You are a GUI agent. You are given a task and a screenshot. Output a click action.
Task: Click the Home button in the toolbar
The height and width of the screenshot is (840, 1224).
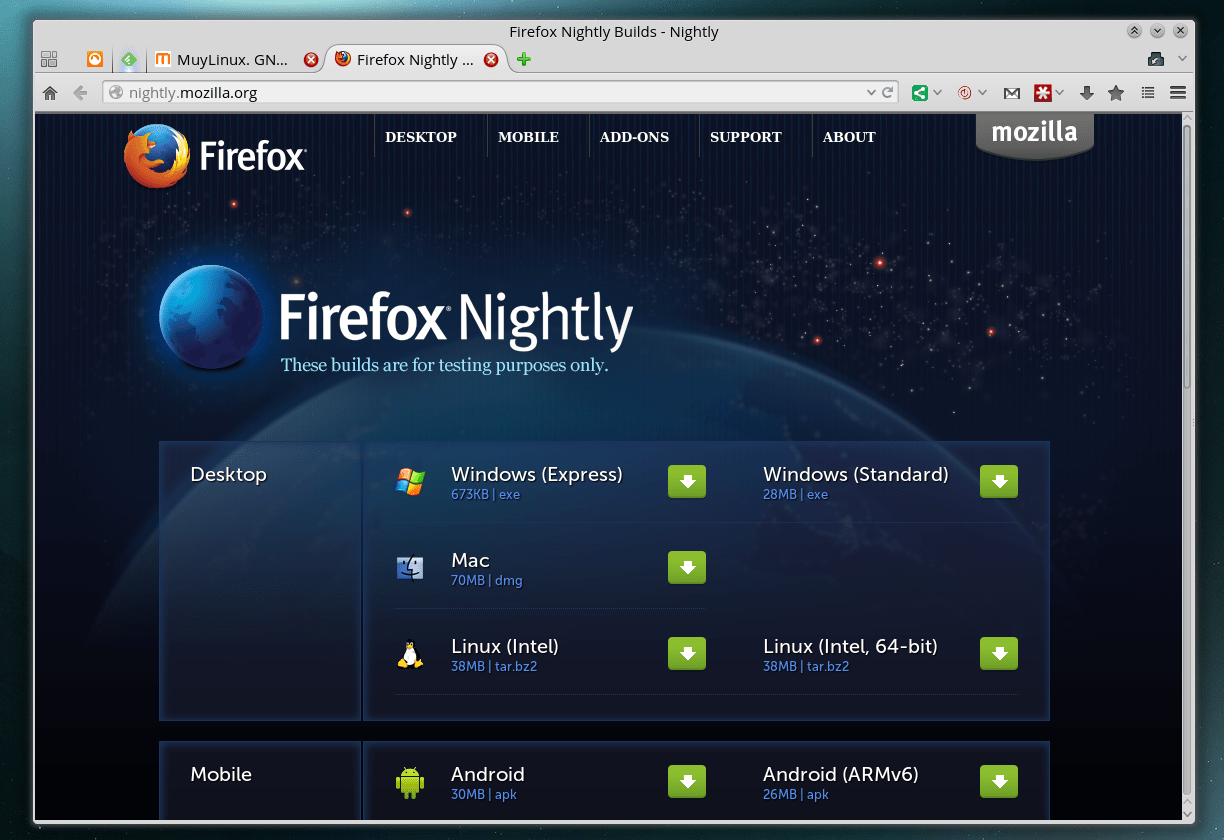coord(50,93)
